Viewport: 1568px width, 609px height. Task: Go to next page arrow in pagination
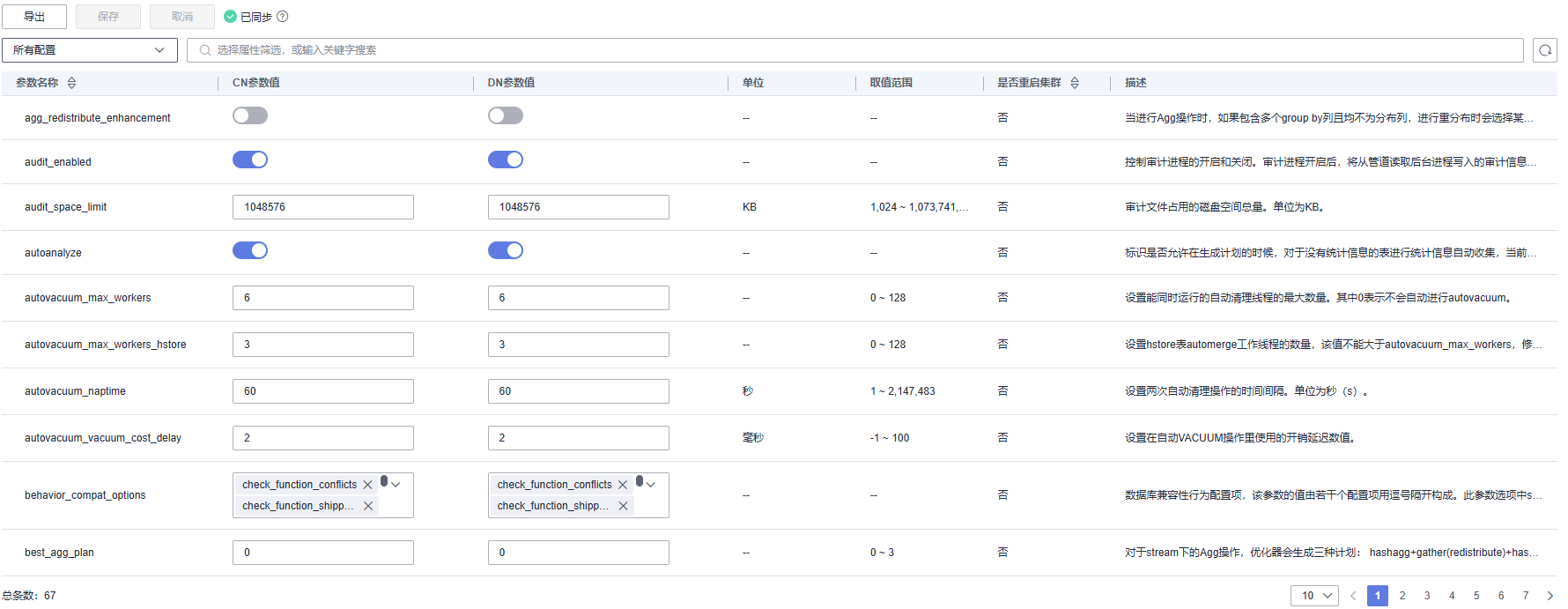(1550, 596)
